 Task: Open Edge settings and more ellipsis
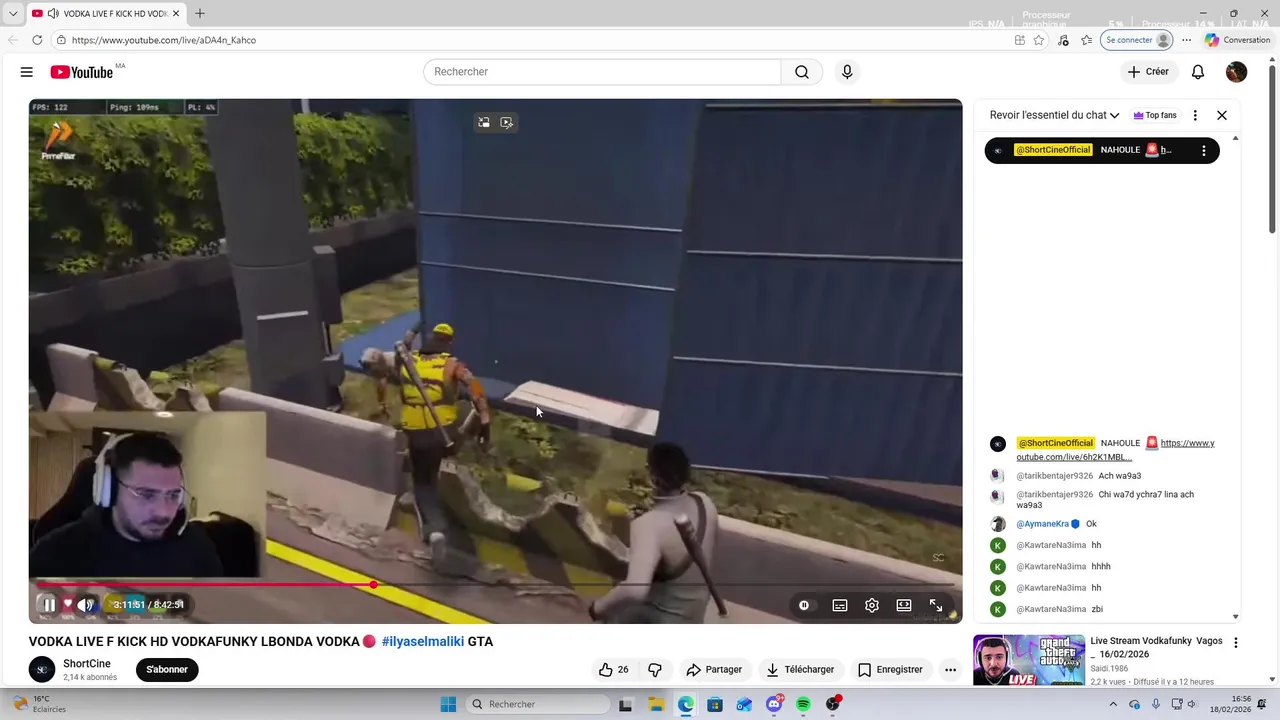1187,40
